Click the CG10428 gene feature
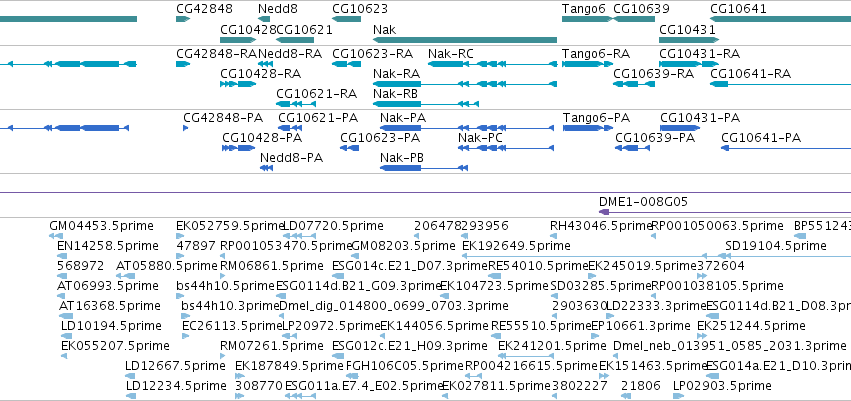This screenshot has height=401, width=851. tap(238, 40)
